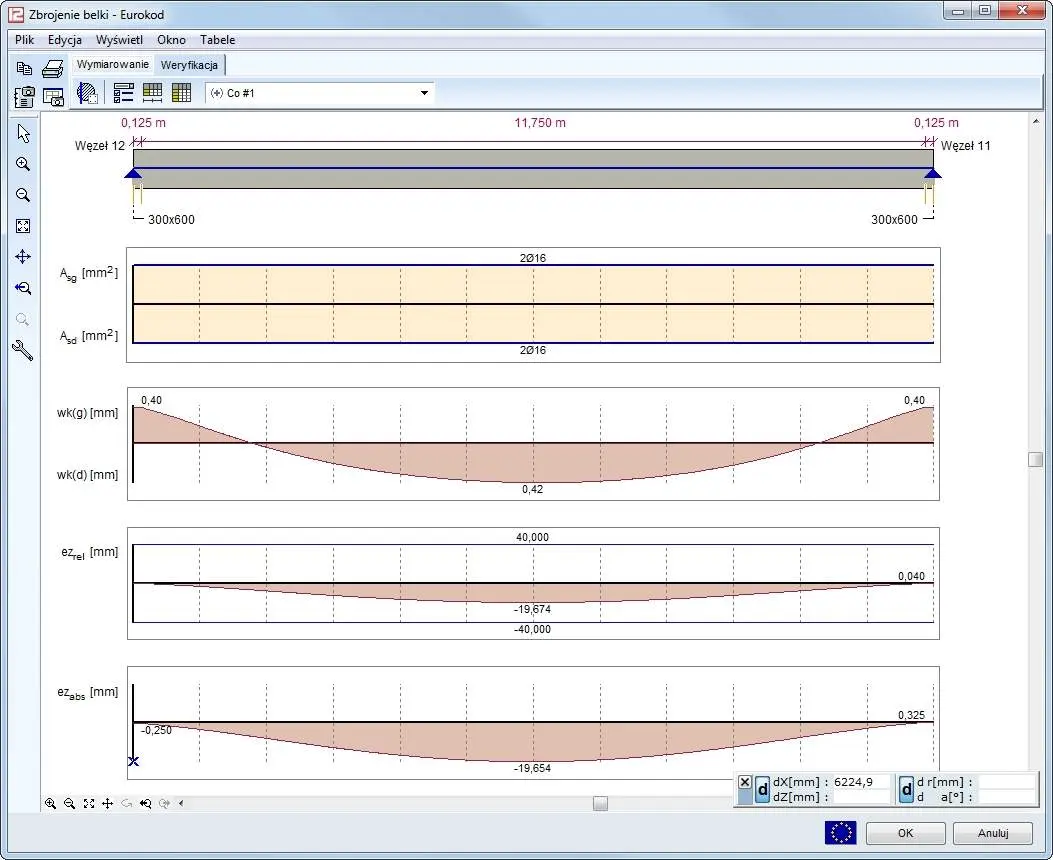Click the print icon
1053x860 pixels.
[x=52, y=68]
